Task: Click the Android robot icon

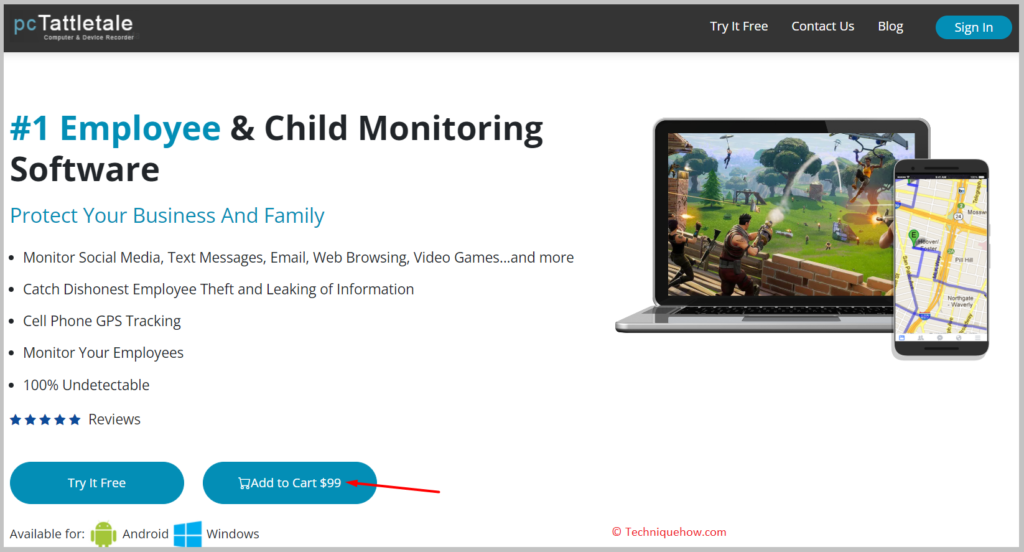Action: [103, 534]
